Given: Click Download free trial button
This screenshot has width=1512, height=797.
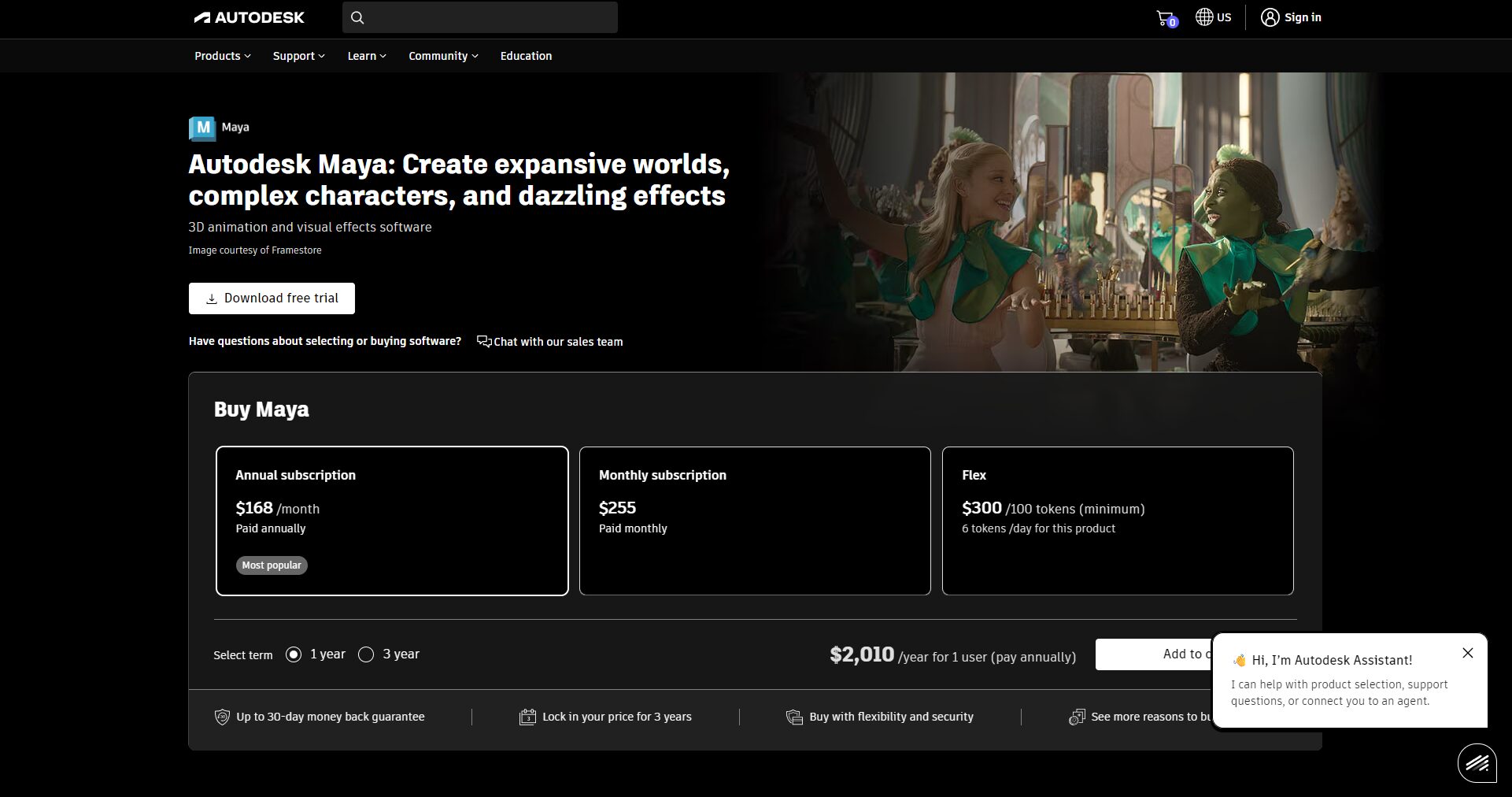Looking at the screenshot, I should coord(272,298).
